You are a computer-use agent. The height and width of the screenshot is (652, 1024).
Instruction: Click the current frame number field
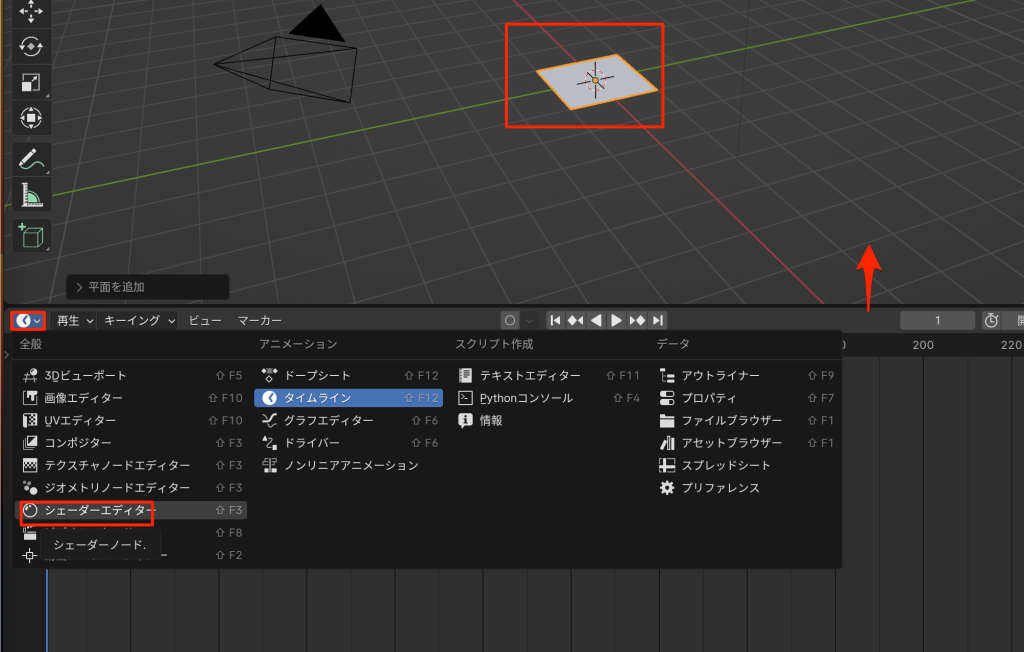937,320
